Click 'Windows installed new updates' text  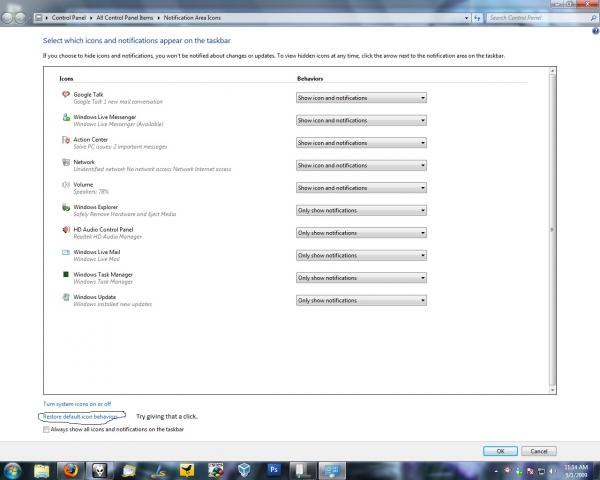tap(112, 304)
